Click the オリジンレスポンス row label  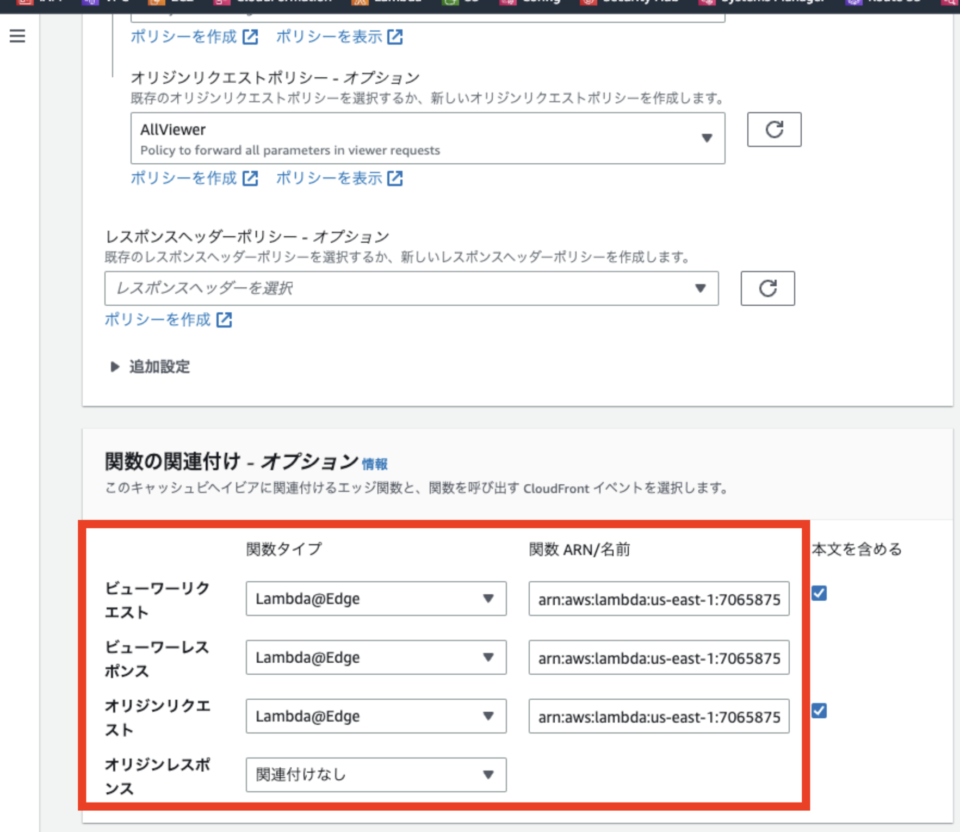pyautogui.click(x=157, y=776)
